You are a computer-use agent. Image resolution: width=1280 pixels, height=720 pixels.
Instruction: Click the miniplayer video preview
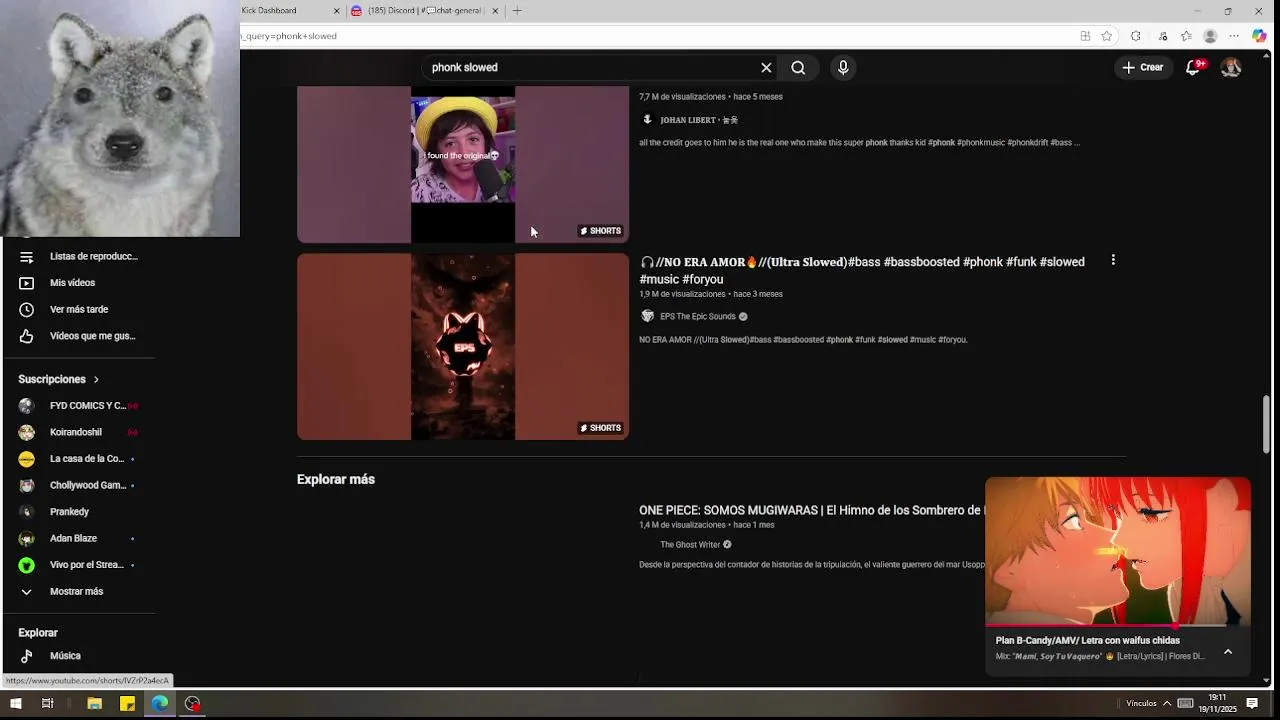1118,551
